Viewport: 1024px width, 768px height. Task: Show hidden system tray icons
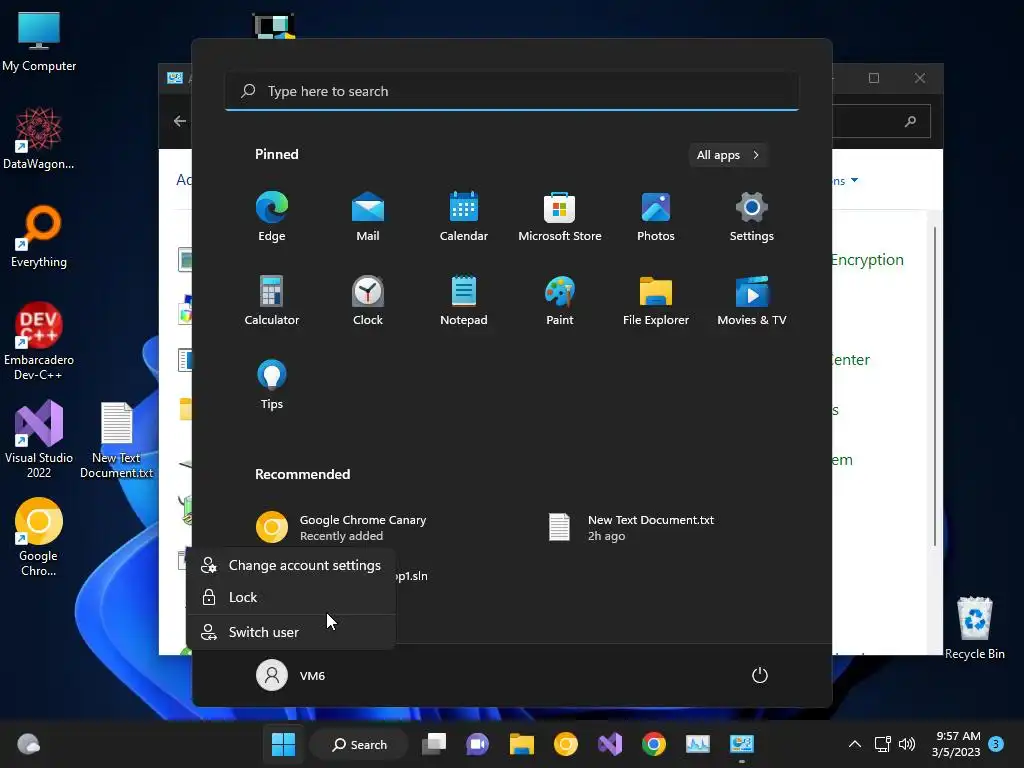854,744
